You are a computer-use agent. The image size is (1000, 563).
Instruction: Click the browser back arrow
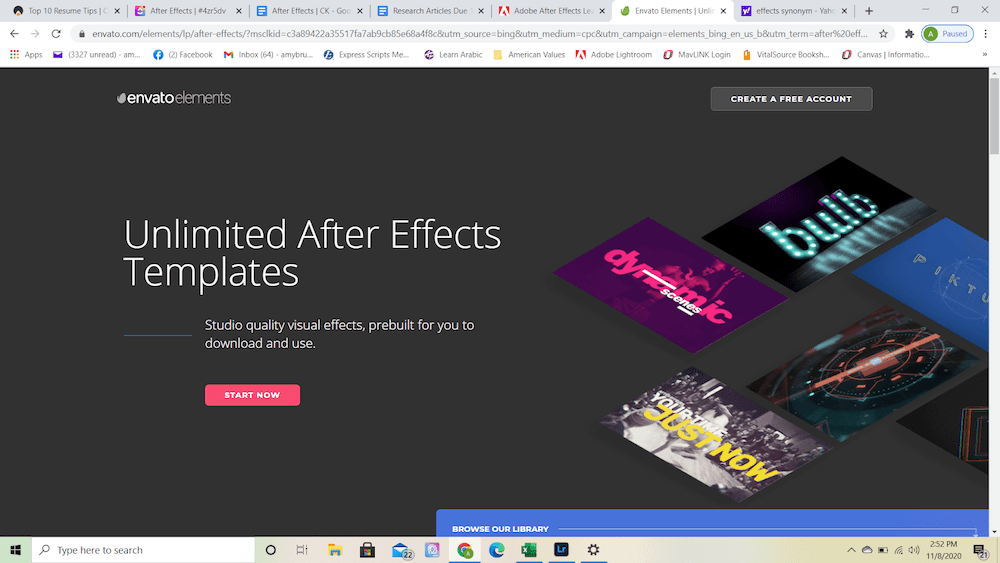[x=14, y=34]
